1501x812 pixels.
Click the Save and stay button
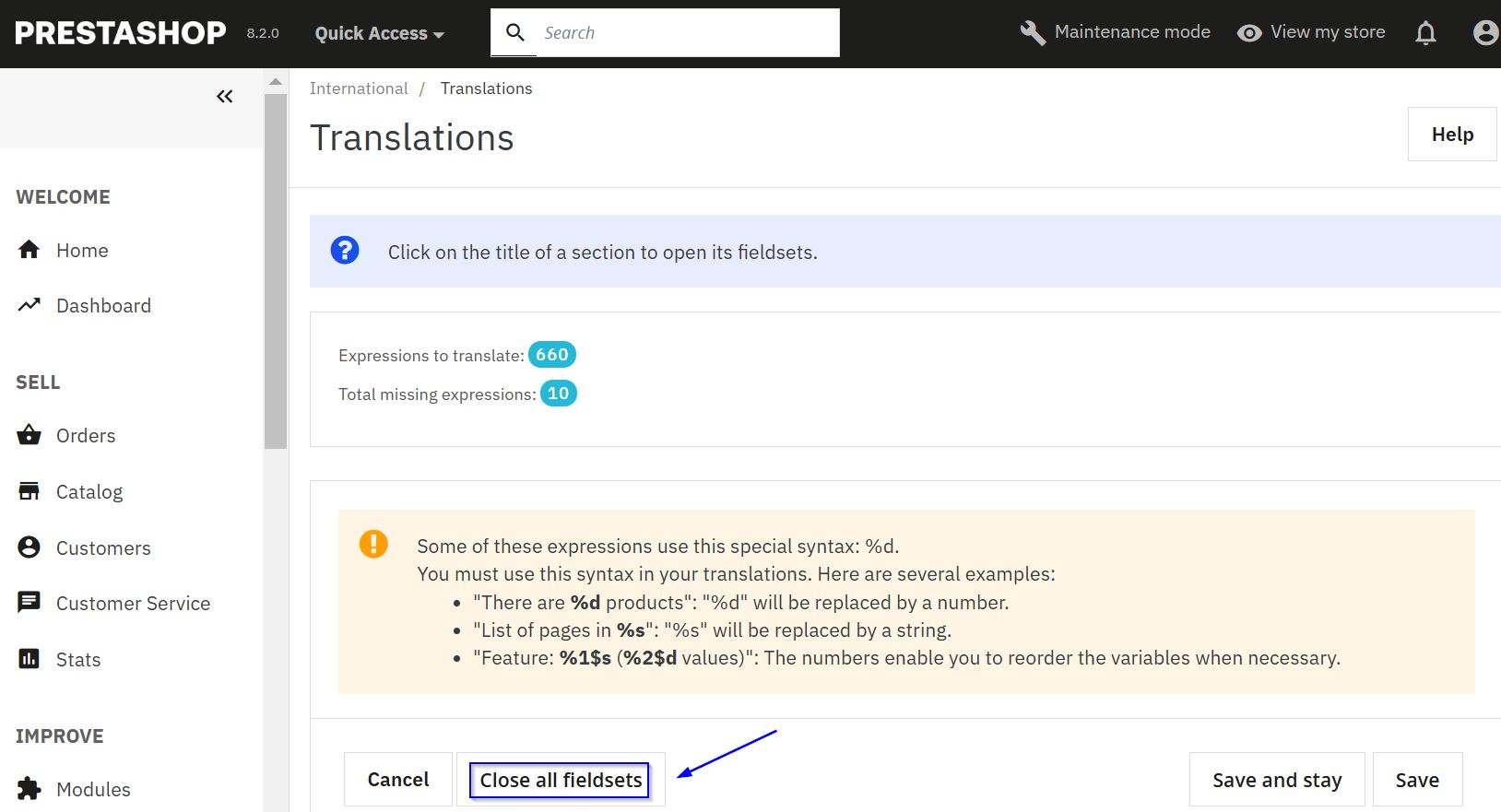1276,780
